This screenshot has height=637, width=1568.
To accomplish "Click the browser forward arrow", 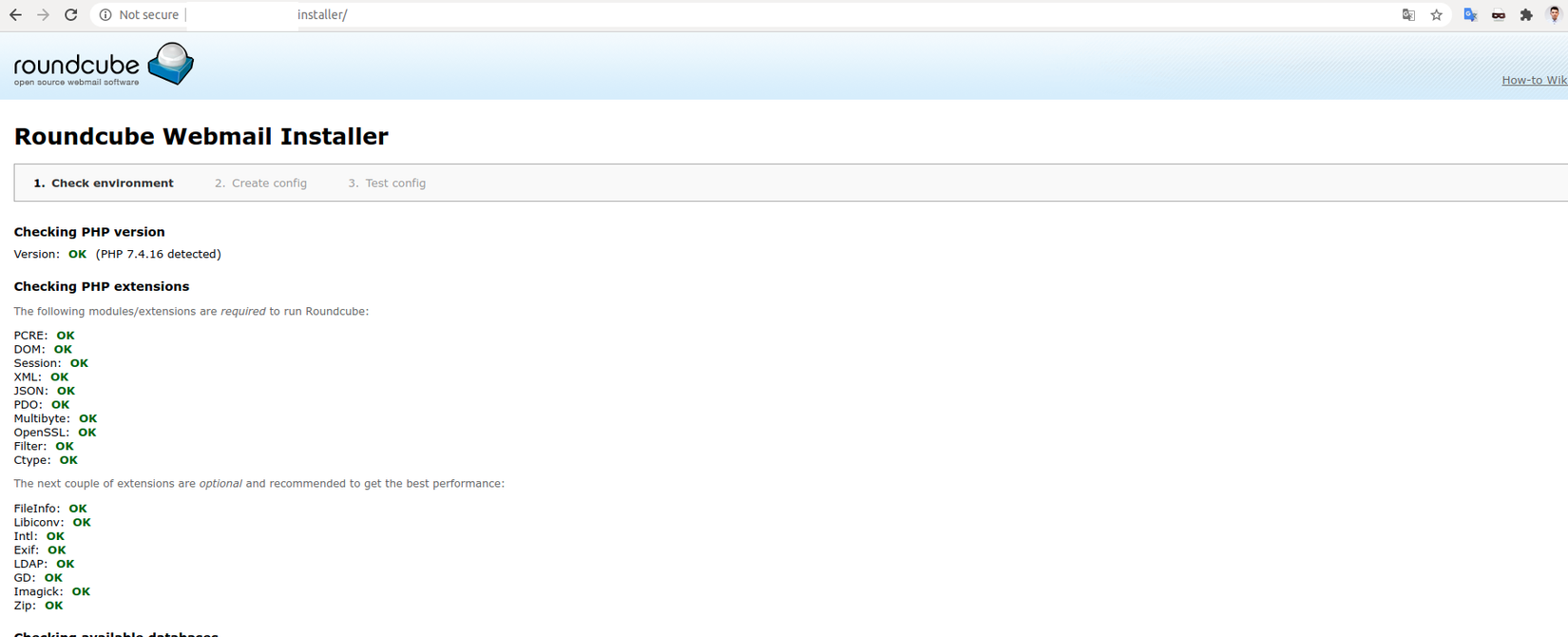I will pos(43,15).
